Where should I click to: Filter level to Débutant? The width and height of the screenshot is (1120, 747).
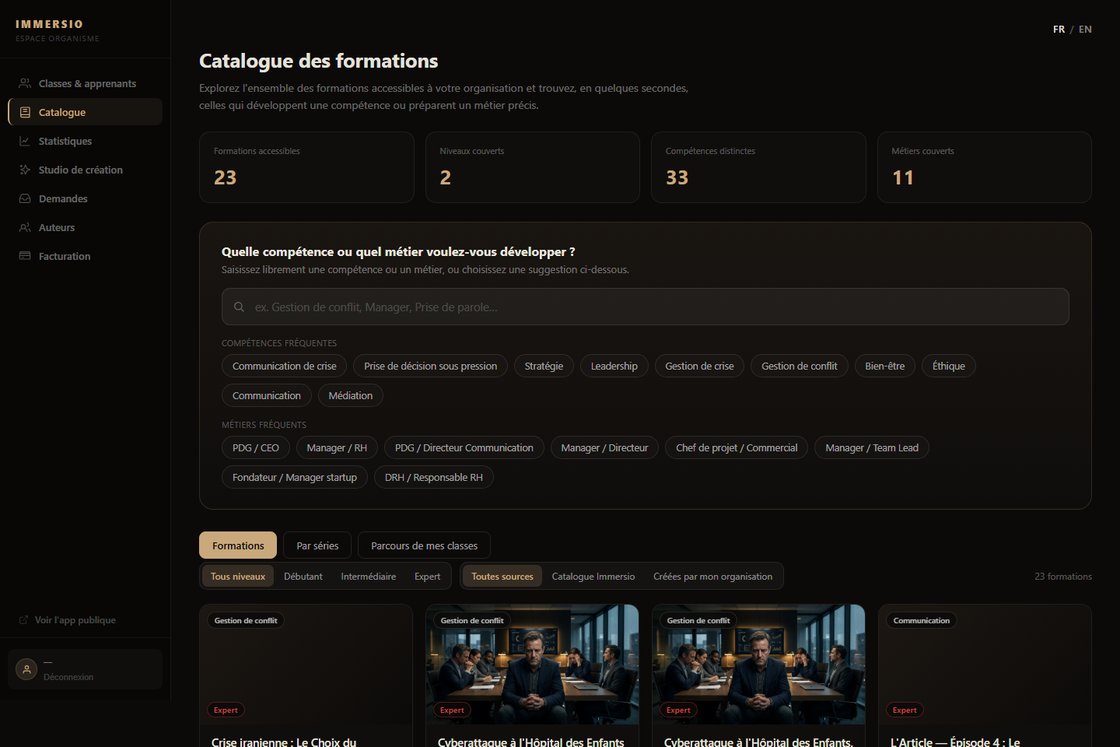pyautogui.click(x=303, y=576)
